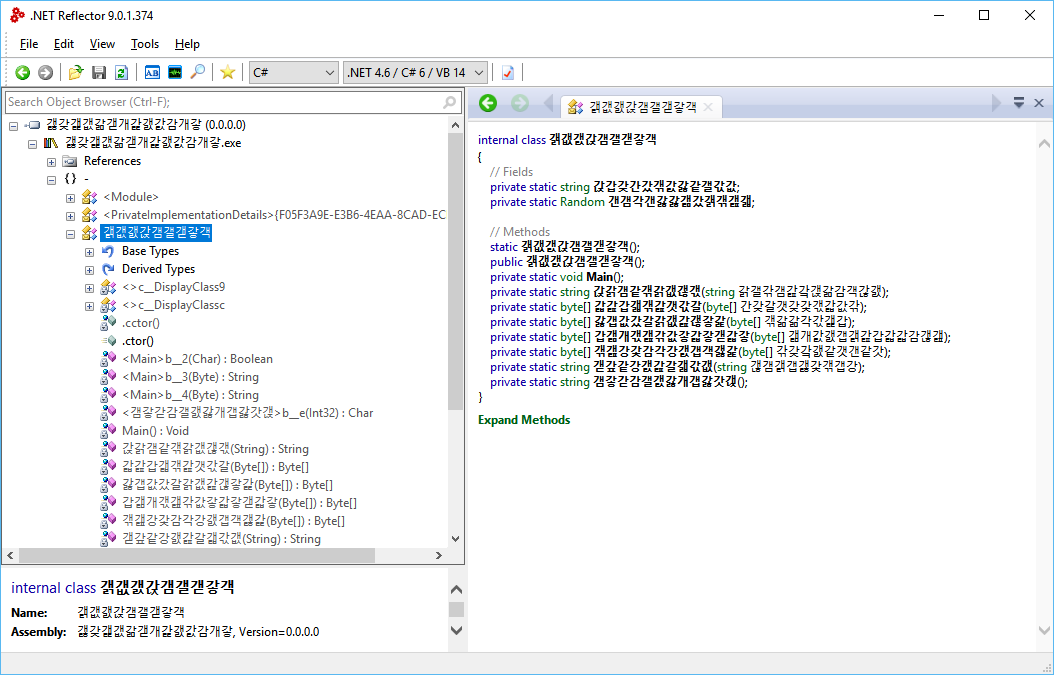Click the Refresh icon in toolbar
Image resolution: width=1054 pixels, height=675 pixels.
[121, 72]
